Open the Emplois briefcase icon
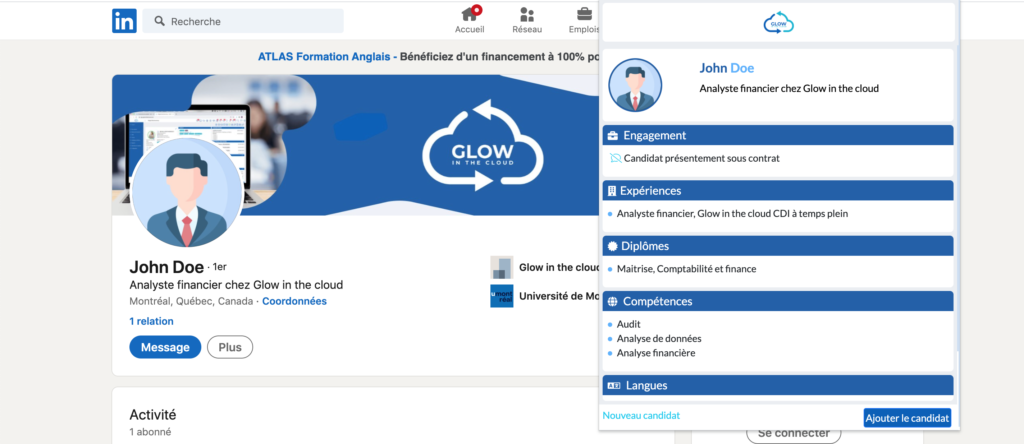This screenshot has width=1024, height=444. pos(584,14)
